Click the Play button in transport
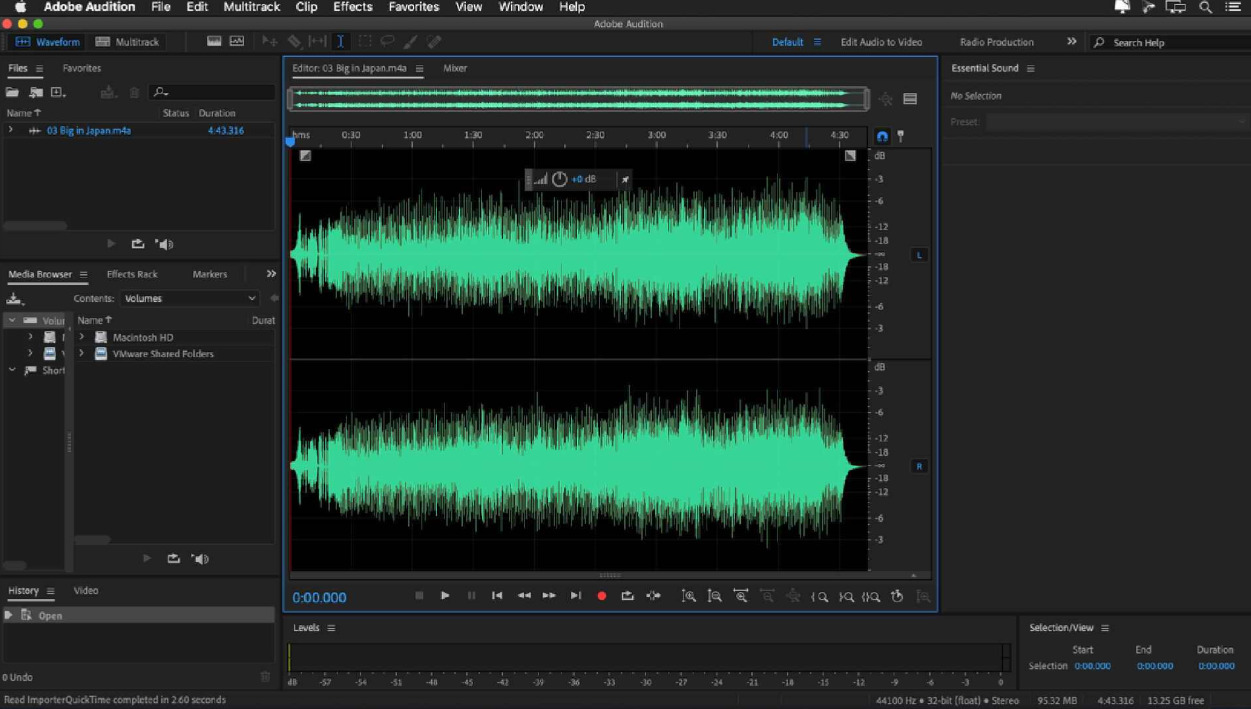The height and width of the screenshot is (709, 1251). (x=445, y=595)
